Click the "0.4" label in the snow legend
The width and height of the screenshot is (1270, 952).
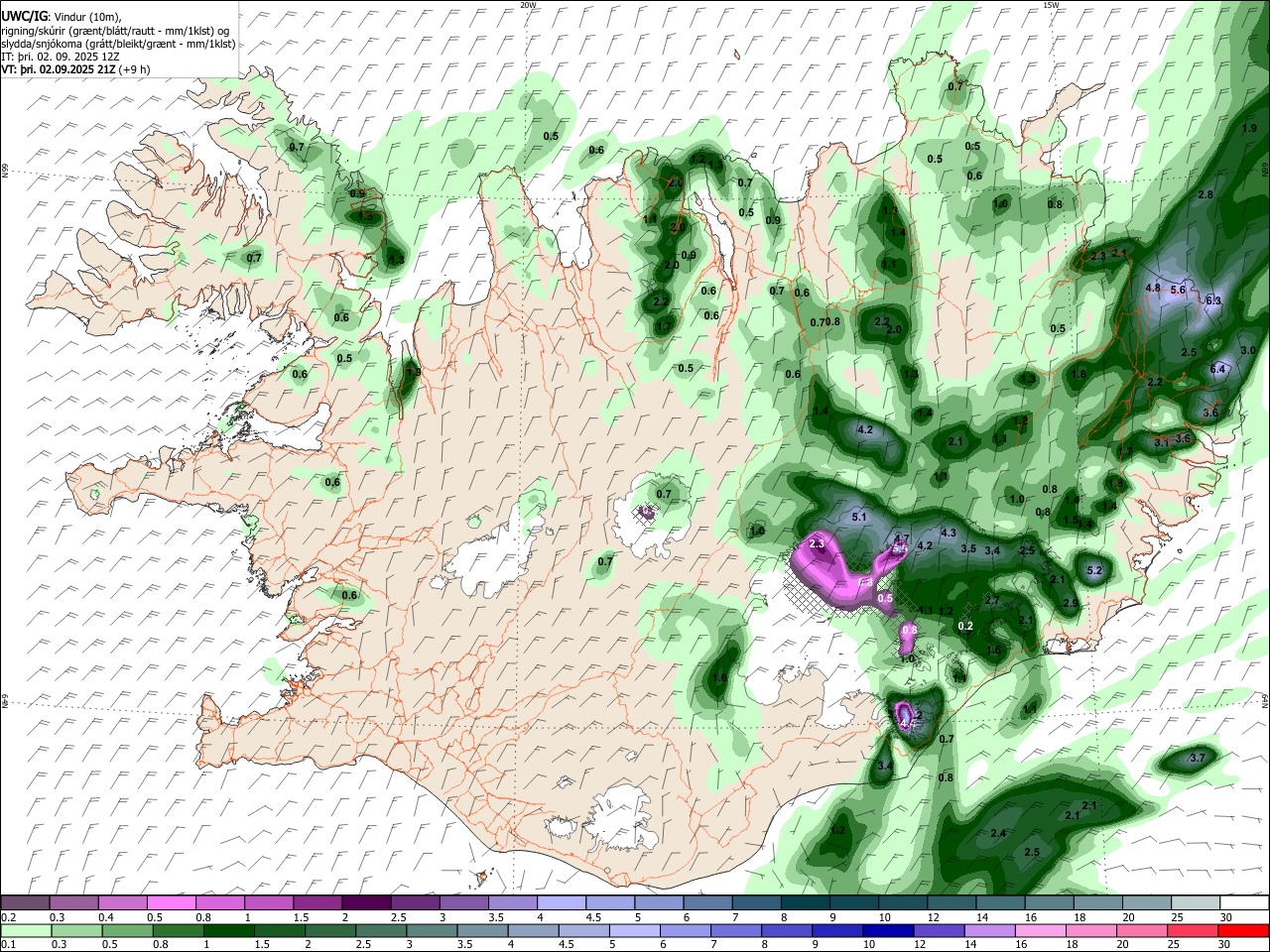point(106,917)
